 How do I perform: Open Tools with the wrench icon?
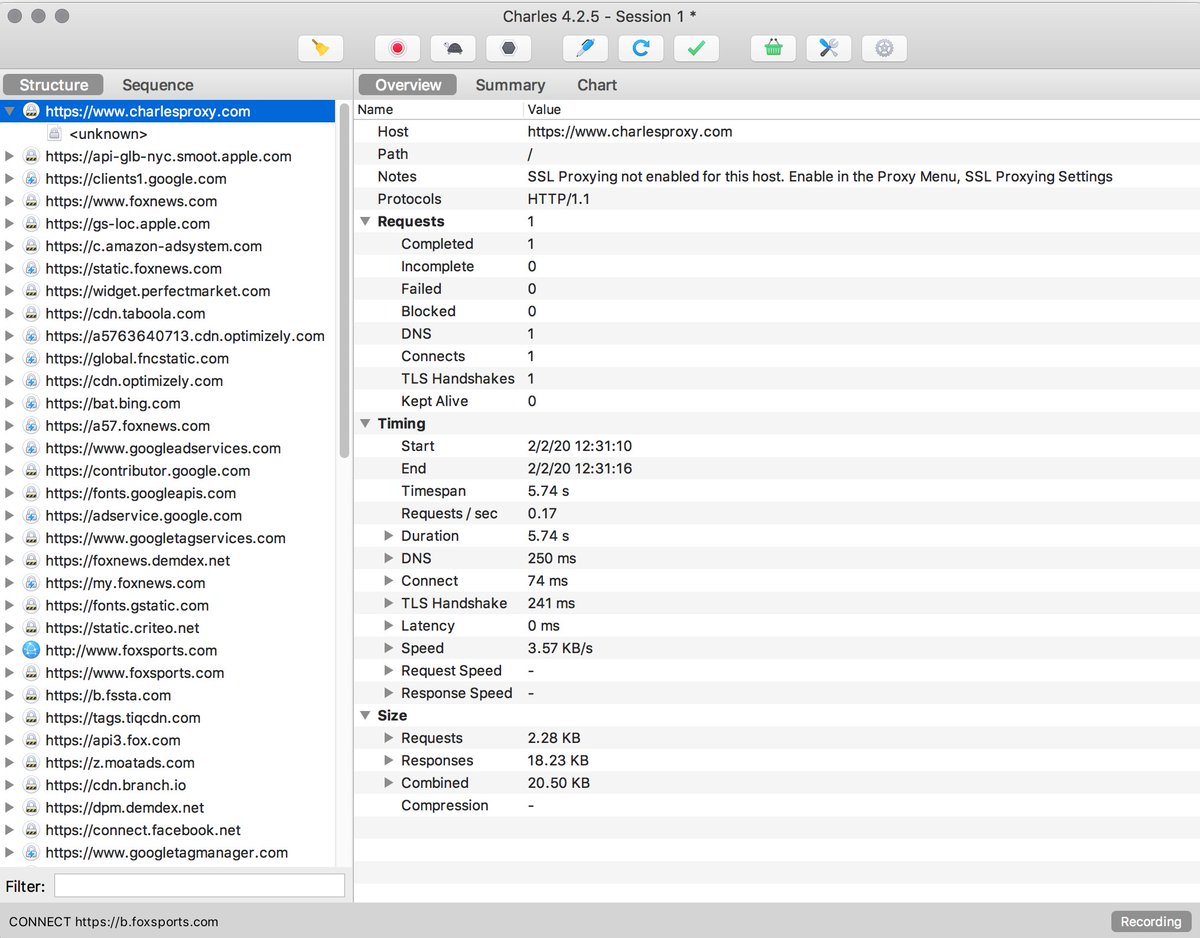coord(828,47)
